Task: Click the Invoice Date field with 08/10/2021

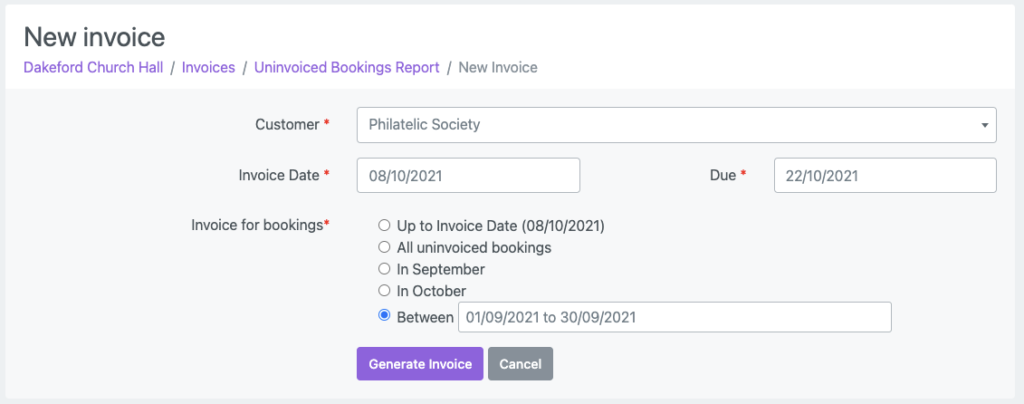Action: tap(468, 175)
